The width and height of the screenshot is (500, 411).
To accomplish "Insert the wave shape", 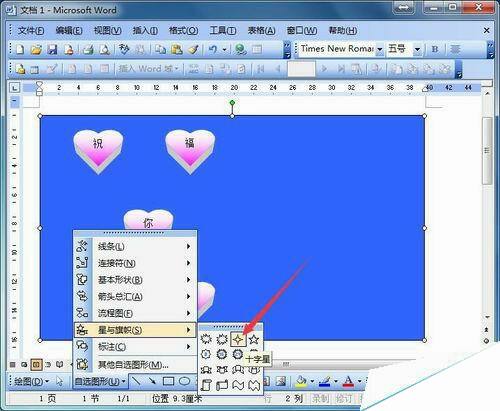I will pyautogui.click(x=238, y=385).
